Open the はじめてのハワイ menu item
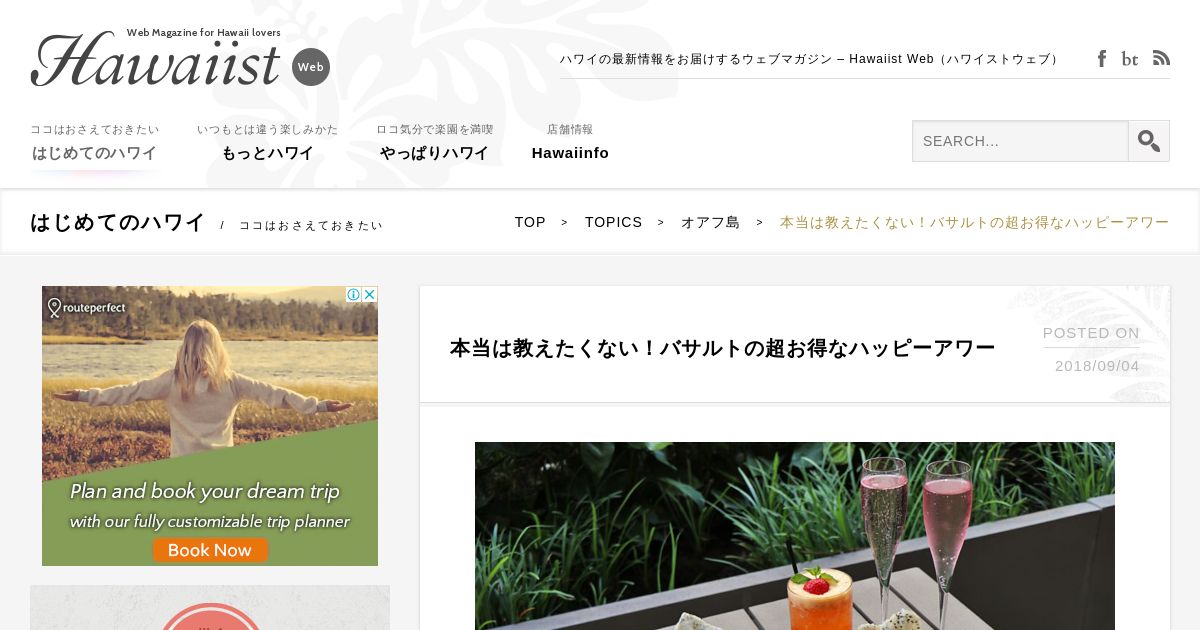 click(x=94, y=143)
